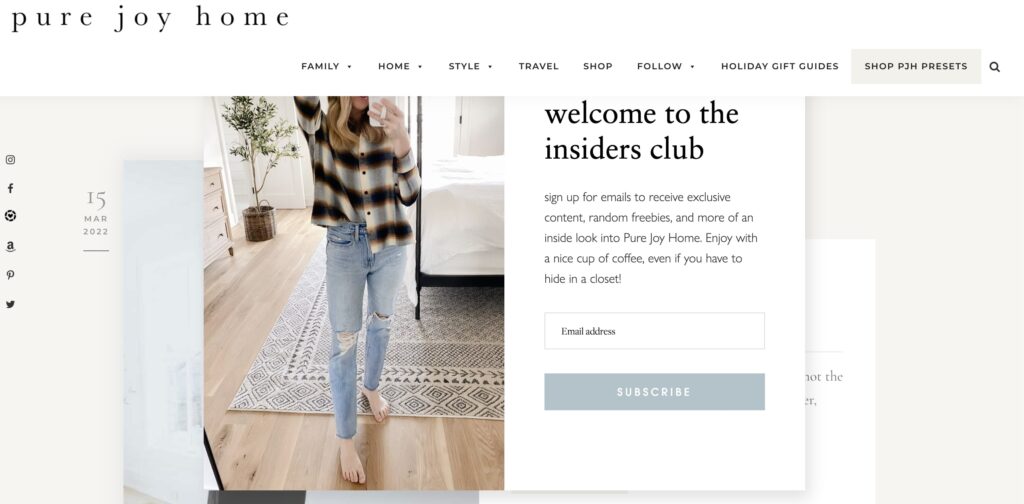Open the Twitter social icon
The width and height of the screenshot is (1024, 504).
10,304
